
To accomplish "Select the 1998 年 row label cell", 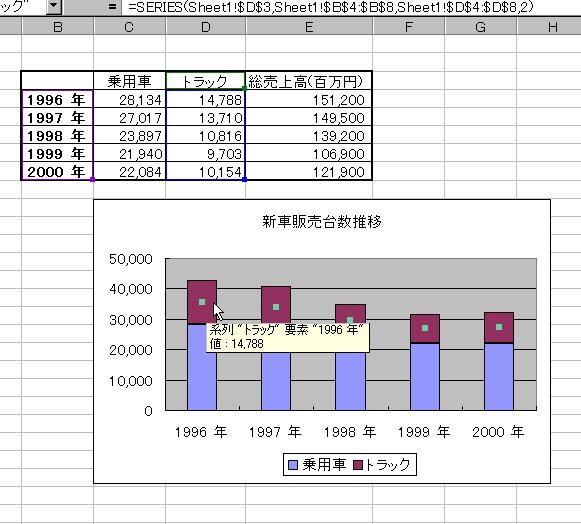I will click(57, 135).
